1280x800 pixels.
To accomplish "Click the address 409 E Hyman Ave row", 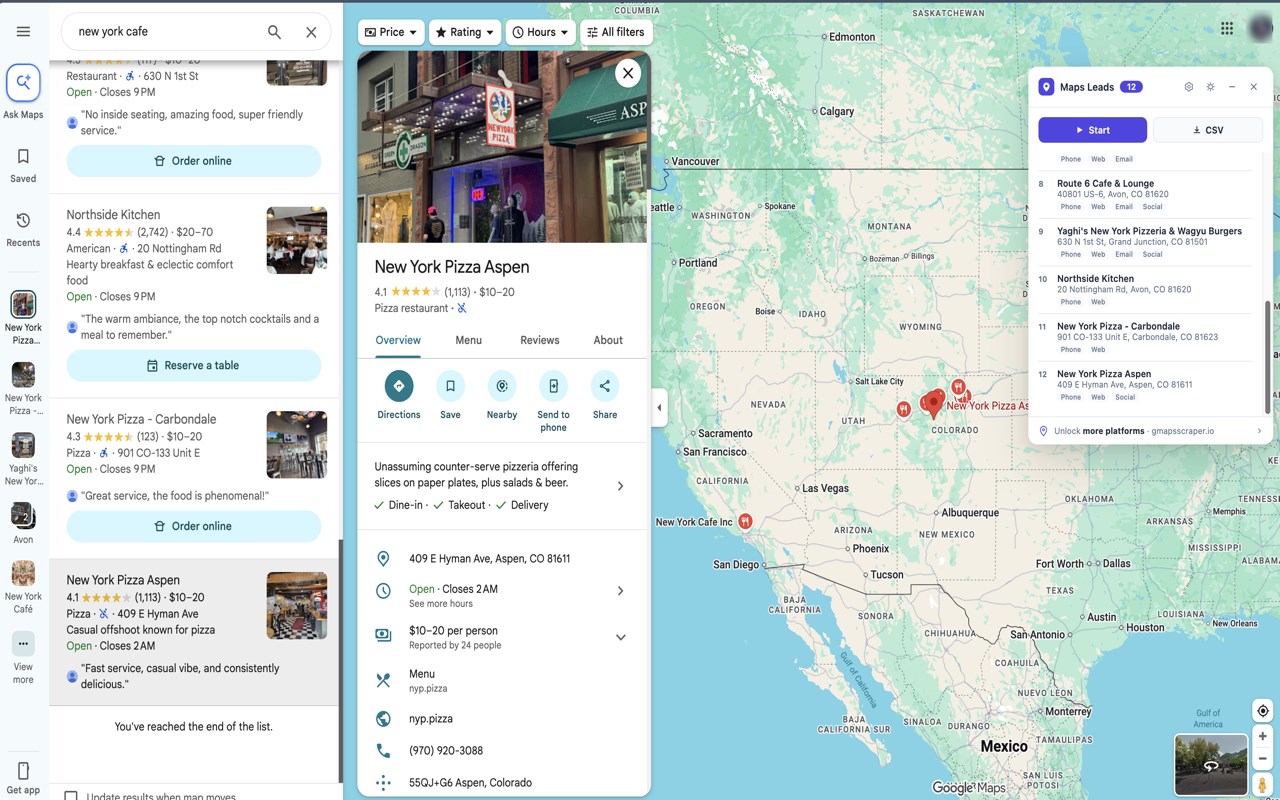I will pos(504,559).
